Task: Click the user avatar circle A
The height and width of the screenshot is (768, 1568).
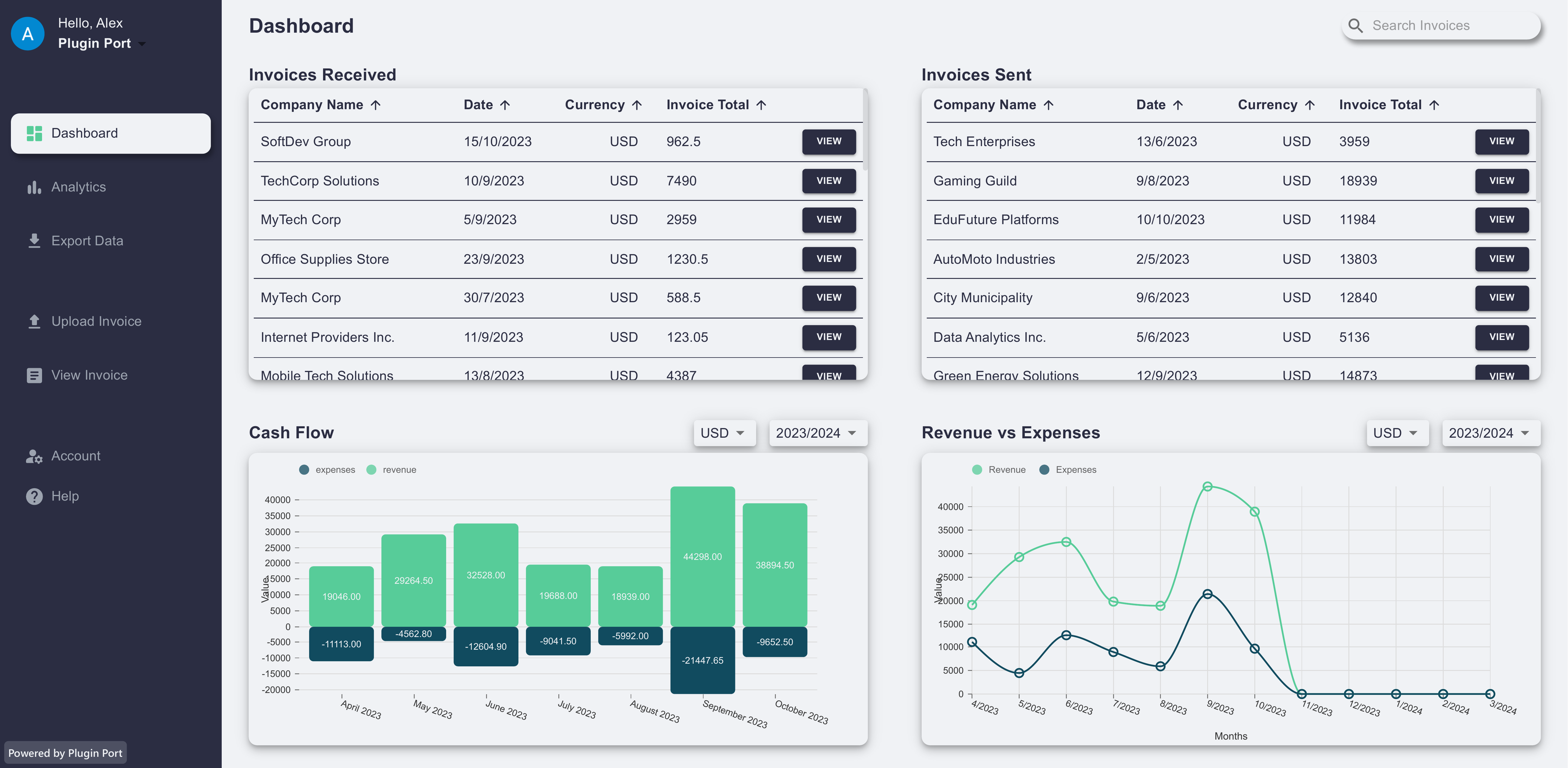Action: pyautogui.click(x=28, y=34)
